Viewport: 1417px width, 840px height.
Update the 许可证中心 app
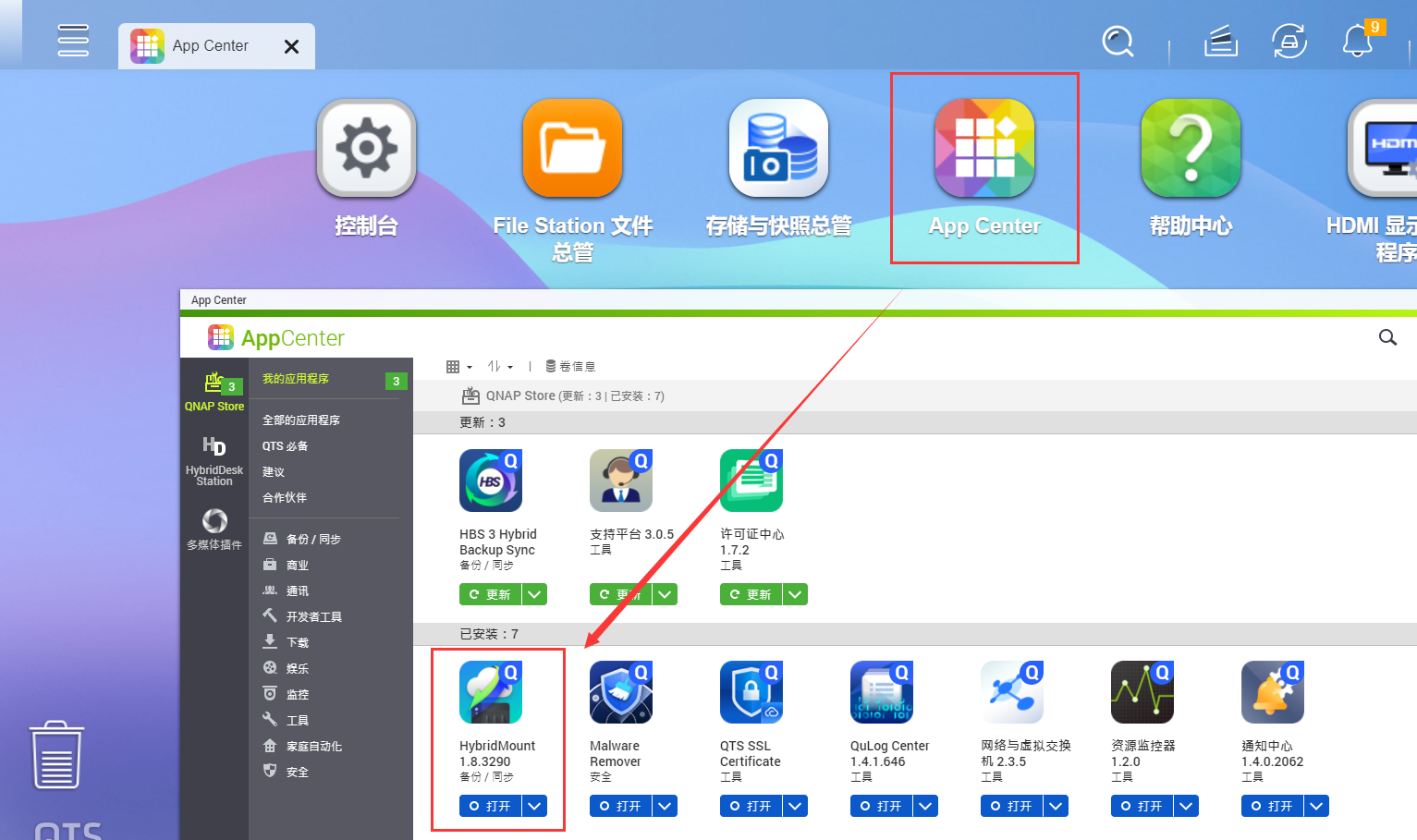click(x=751, y=594)
